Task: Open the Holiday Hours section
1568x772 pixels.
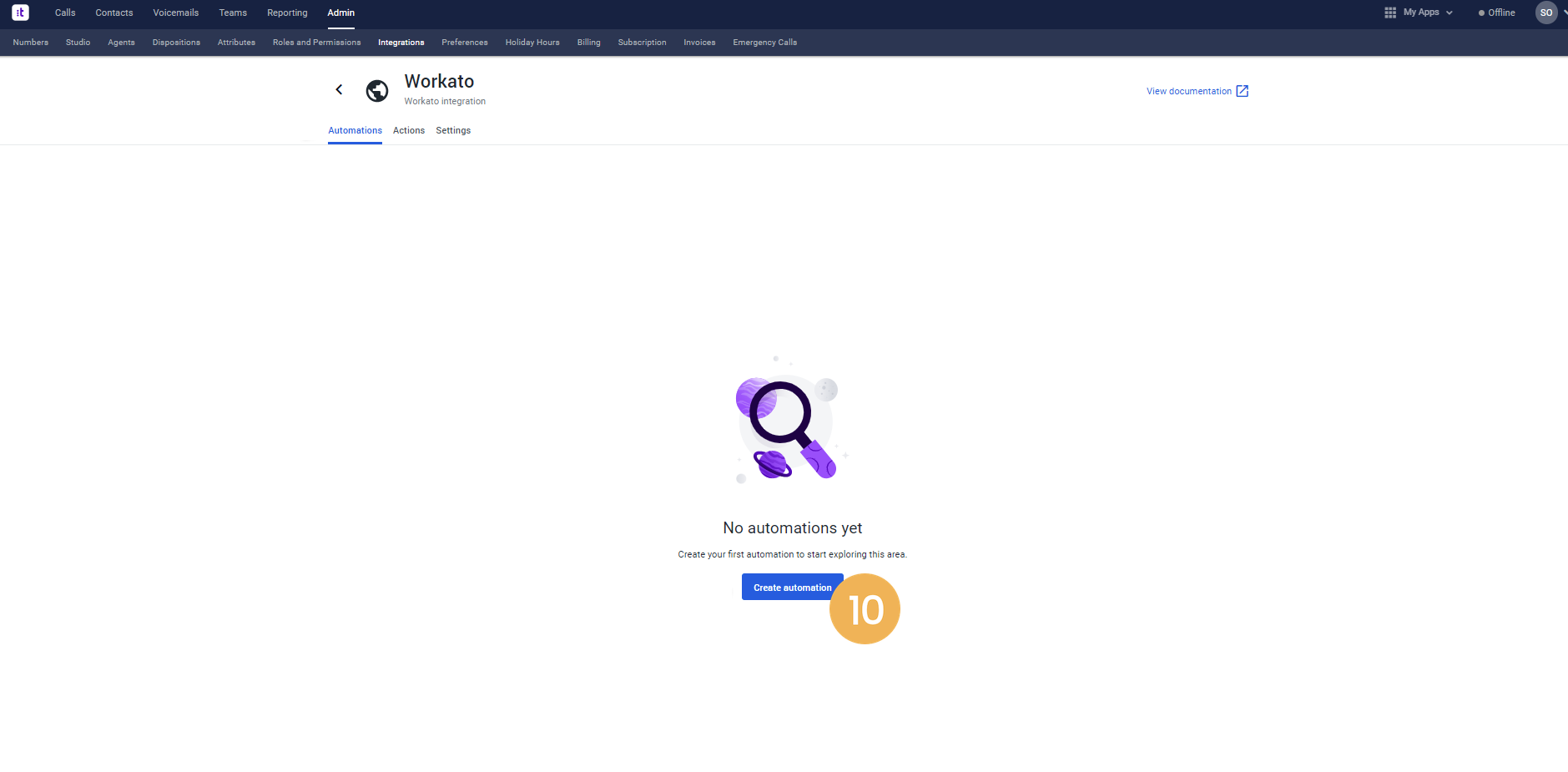Action: pyautogui.click(x=532, y=43)
